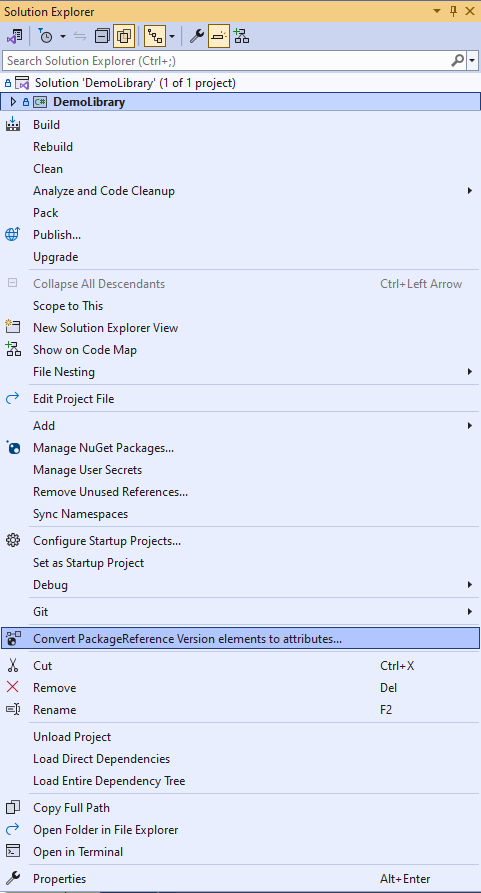Open Analyze and Code Cleanup submenu
The height and width of the screenshot is (893, 481).
click(x=240, y=191)
